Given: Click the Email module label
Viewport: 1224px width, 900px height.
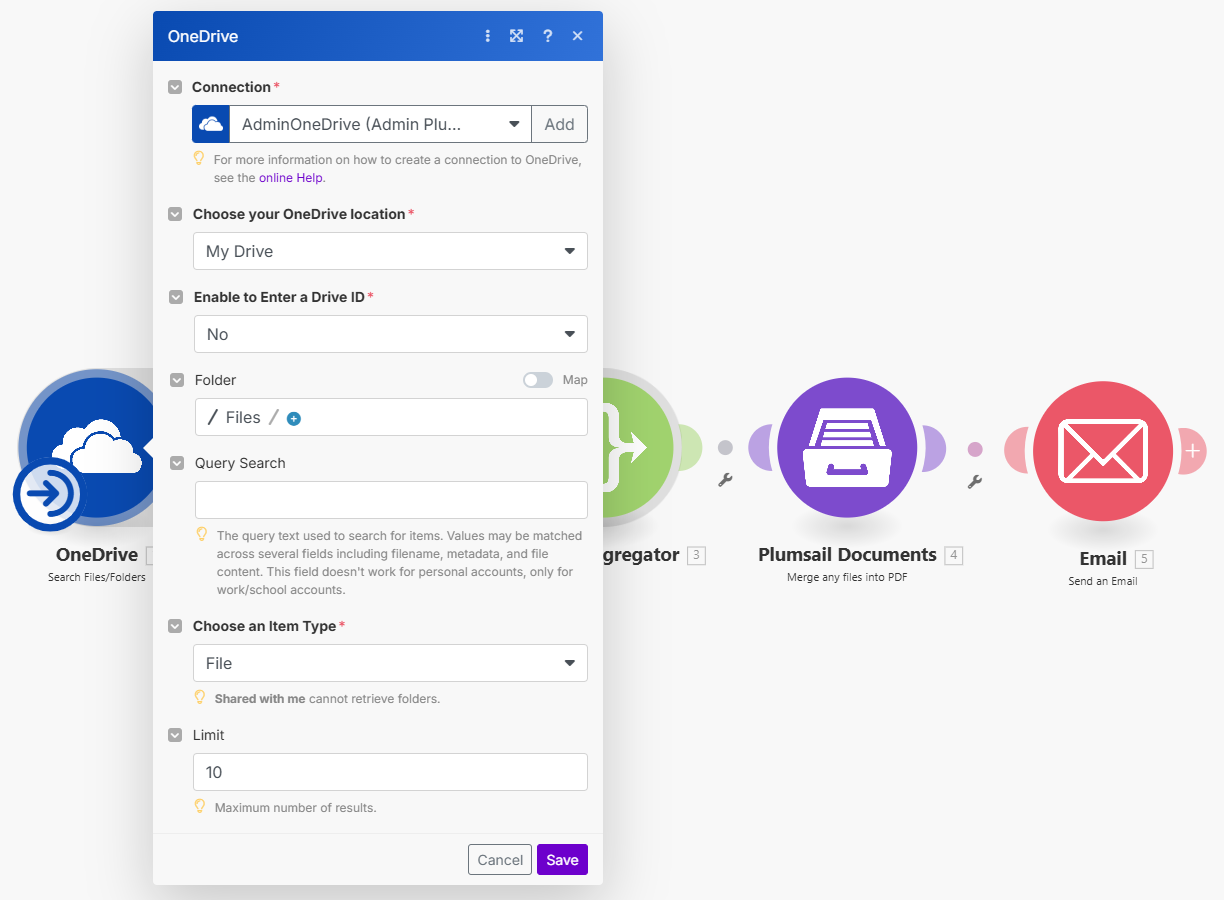Looking at the screenshot, I should click(x=1103, y=559).
